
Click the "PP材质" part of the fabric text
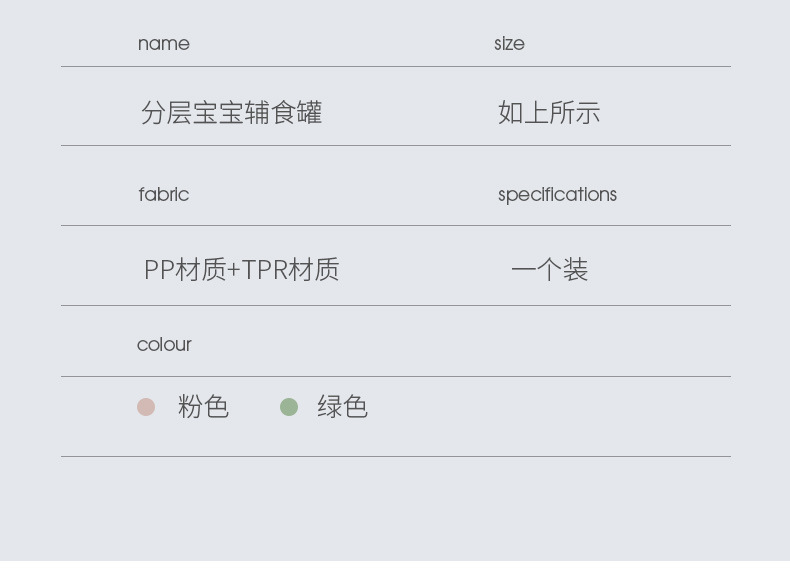[x=185, y=270]
